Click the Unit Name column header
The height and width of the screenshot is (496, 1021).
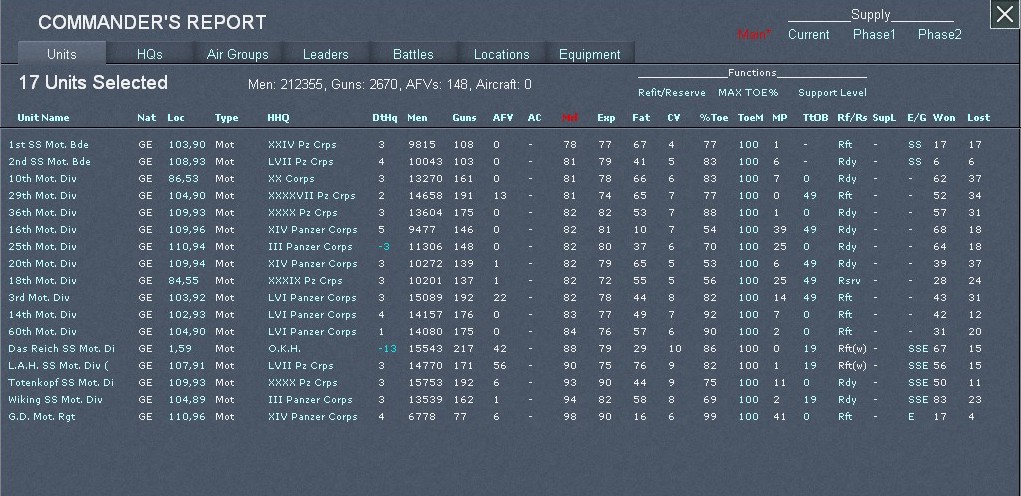tap(43, 118)
